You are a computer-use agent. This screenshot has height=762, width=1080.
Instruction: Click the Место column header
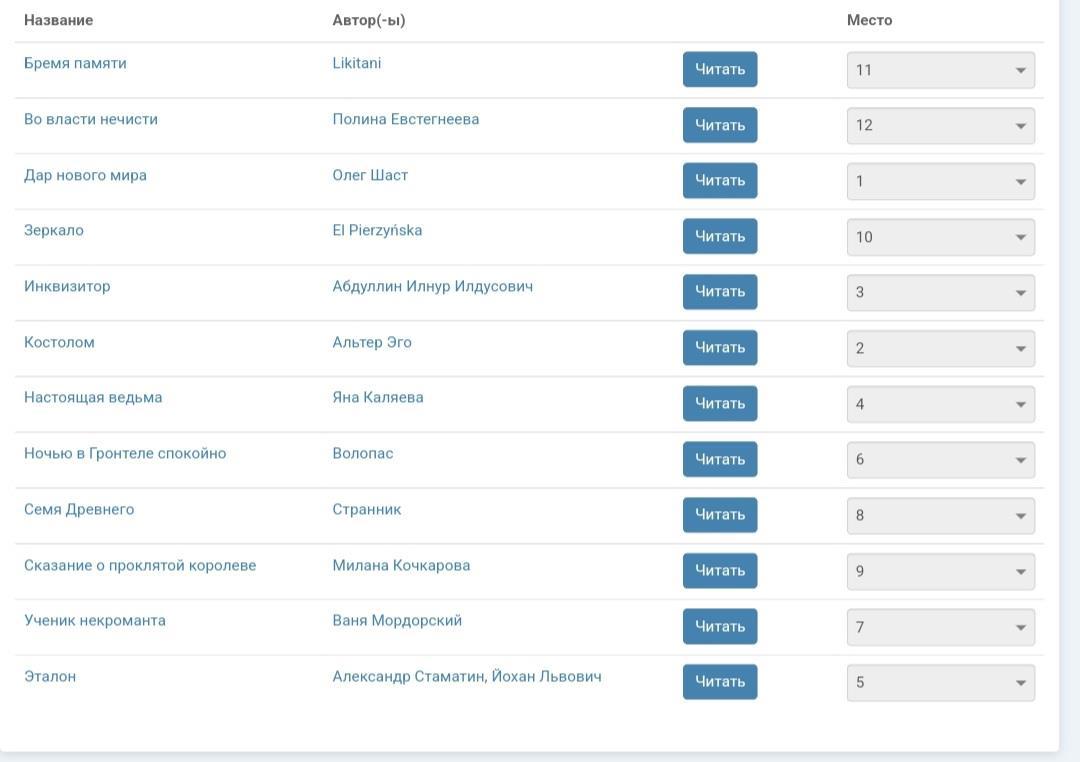(869, 20)
